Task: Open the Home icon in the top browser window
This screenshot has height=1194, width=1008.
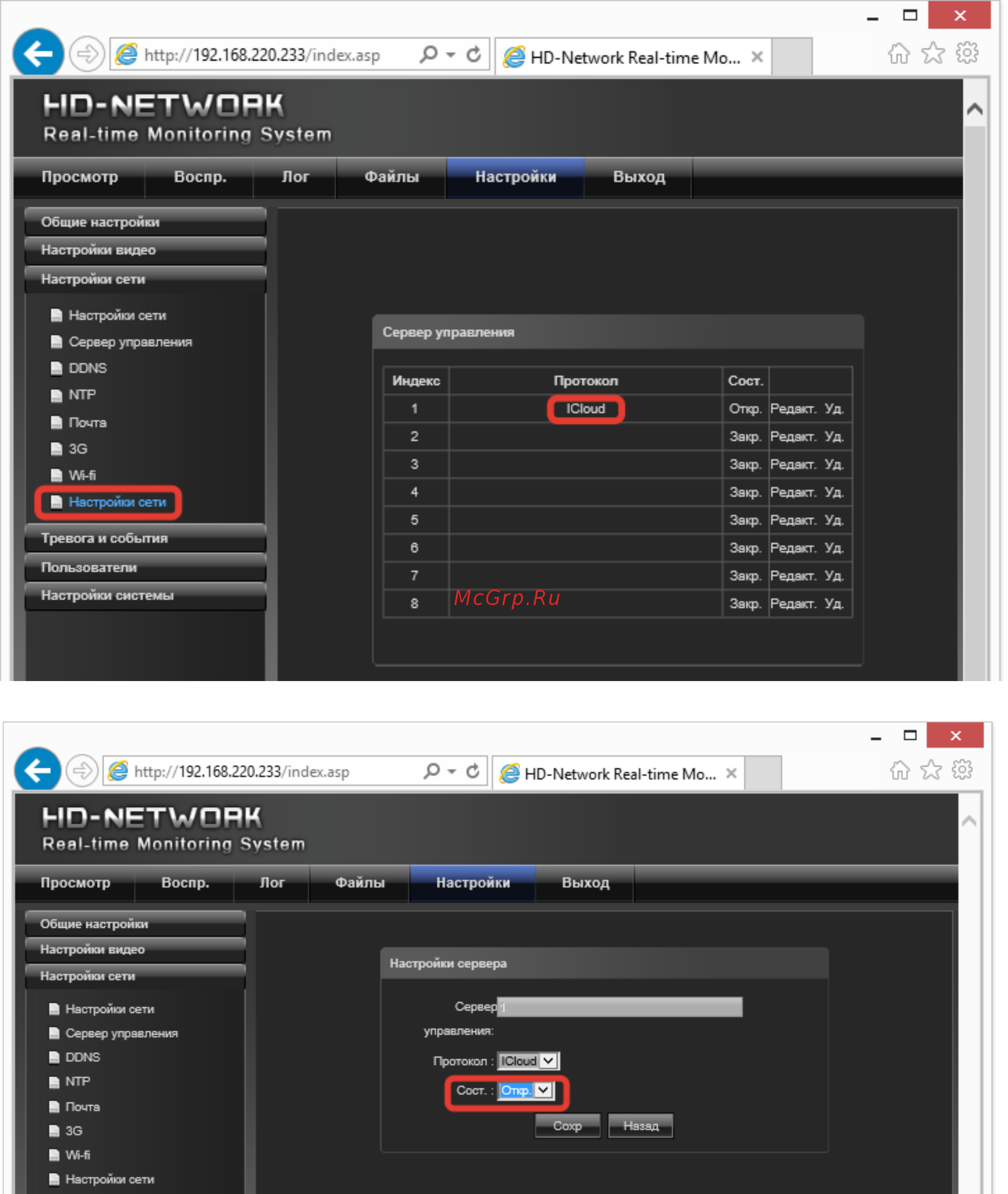Action: [898, 54]
